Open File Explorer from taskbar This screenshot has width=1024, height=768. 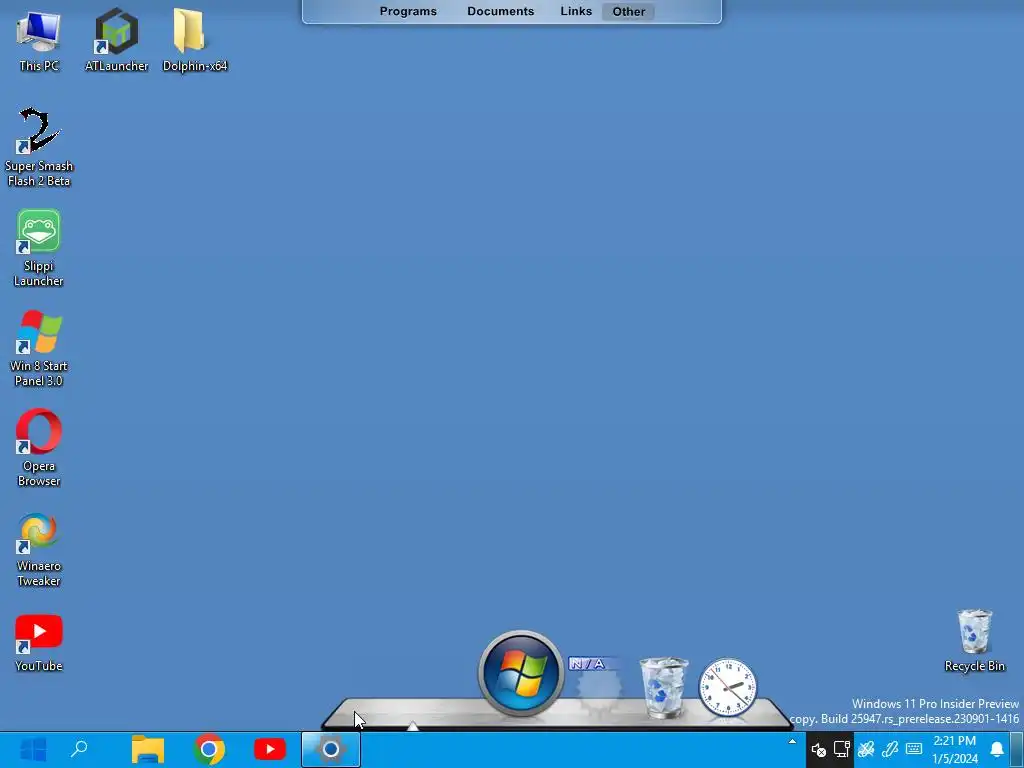pyautogui.click(x=148, y=749)
